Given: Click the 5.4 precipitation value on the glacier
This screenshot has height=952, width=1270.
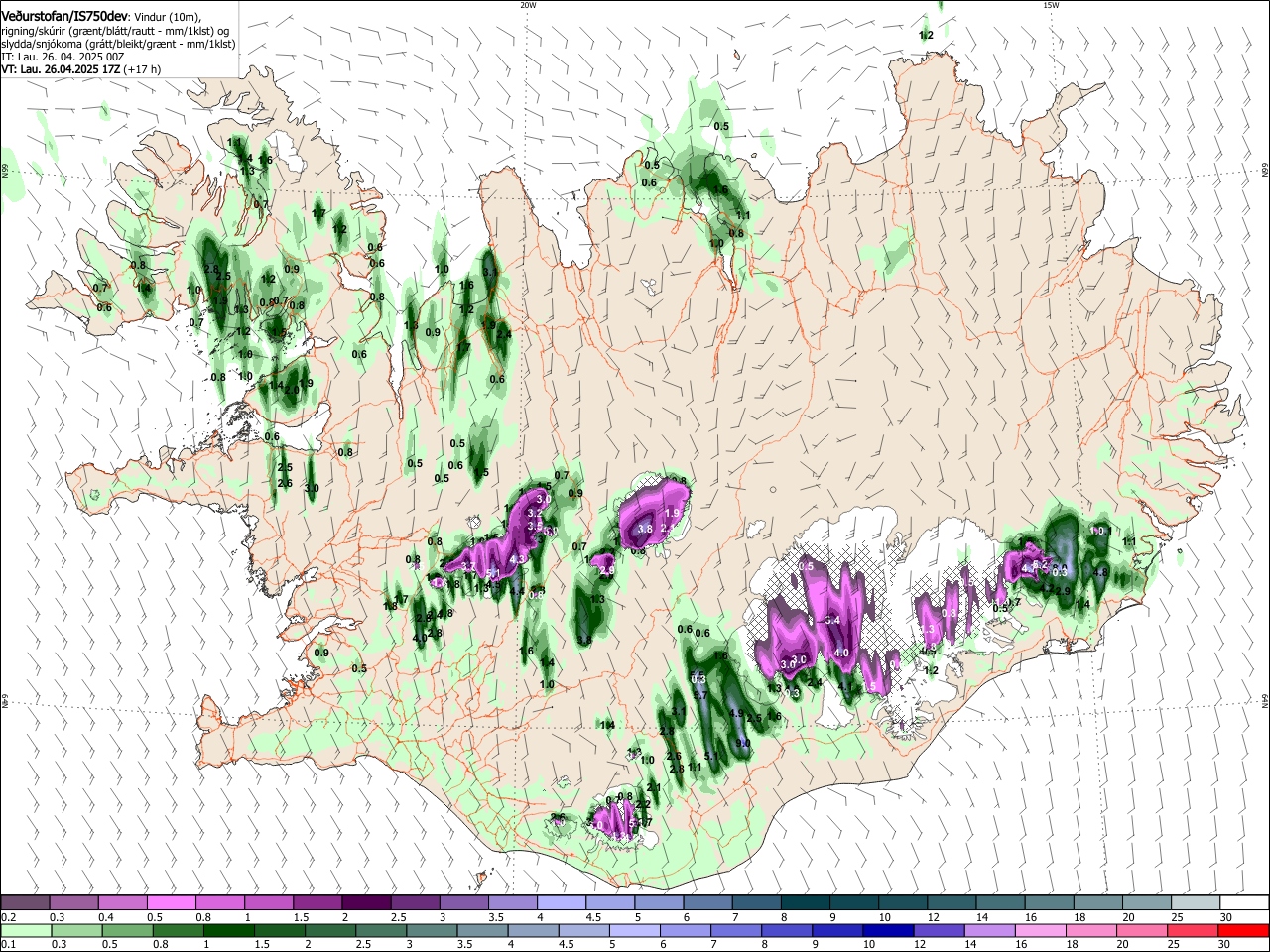Looking at the screenshot, I should [832, 621].
